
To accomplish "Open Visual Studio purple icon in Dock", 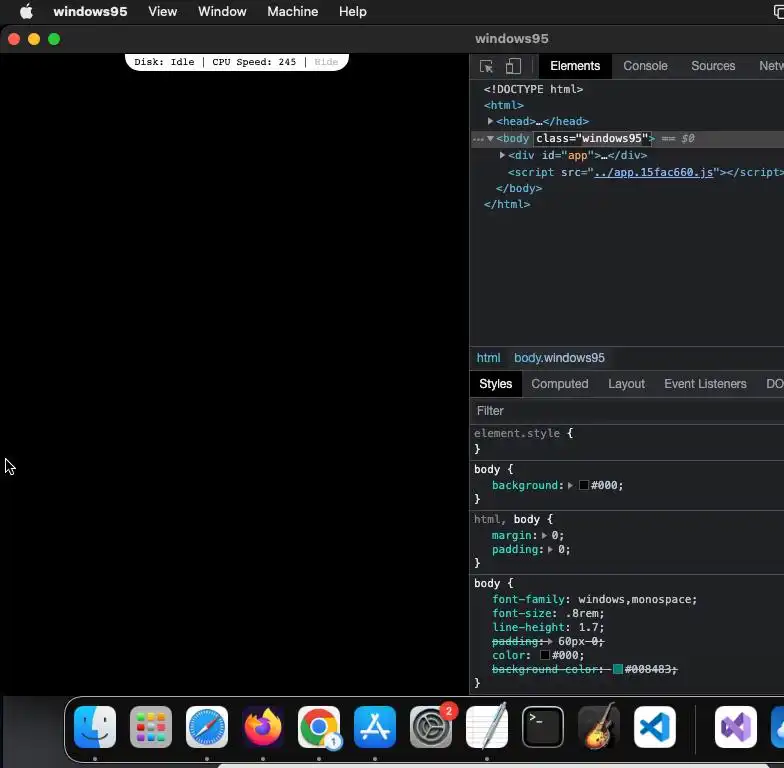I will (736, 726).
